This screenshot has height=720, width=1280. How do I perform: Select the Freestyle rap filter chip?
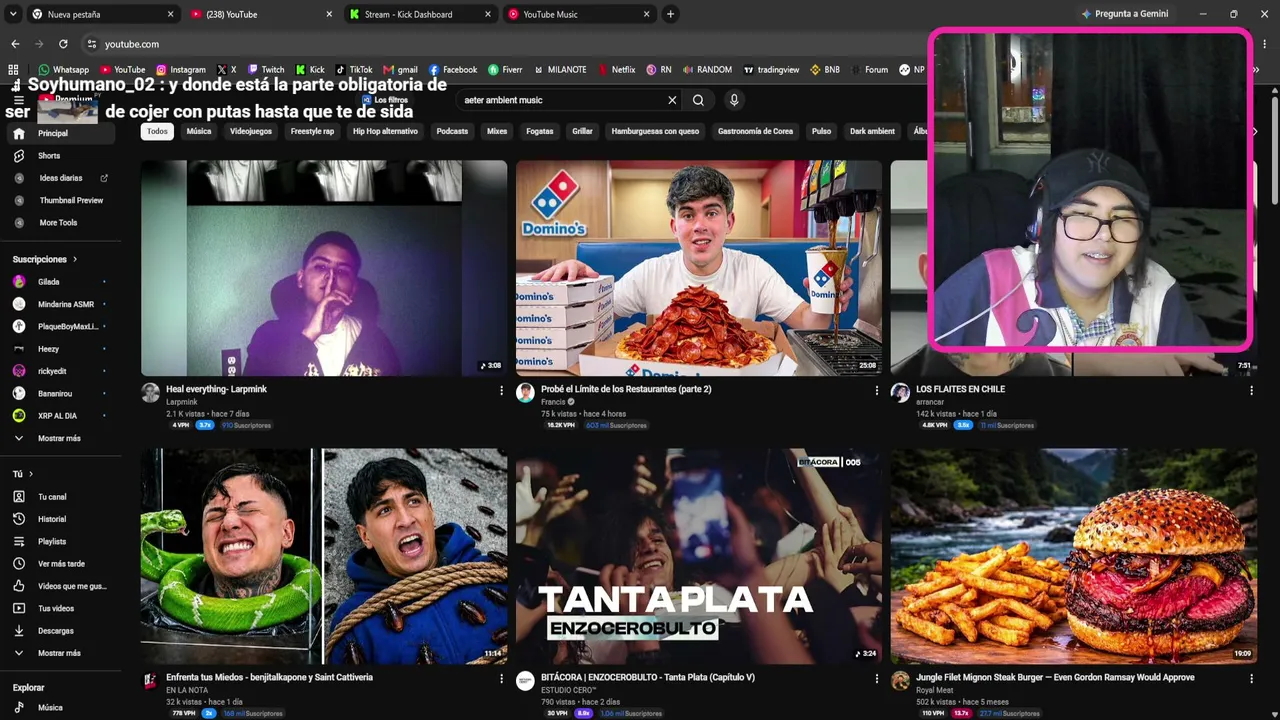click(x=313, y=131)
